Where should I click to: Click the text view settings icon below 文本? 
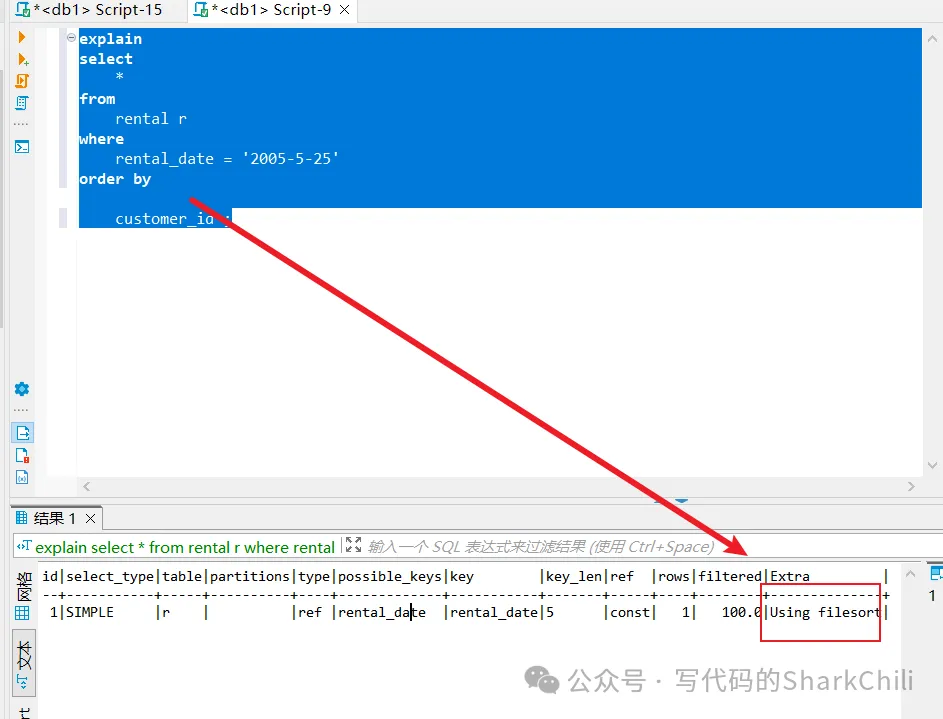pyautogui.click(x=22, y=682)
